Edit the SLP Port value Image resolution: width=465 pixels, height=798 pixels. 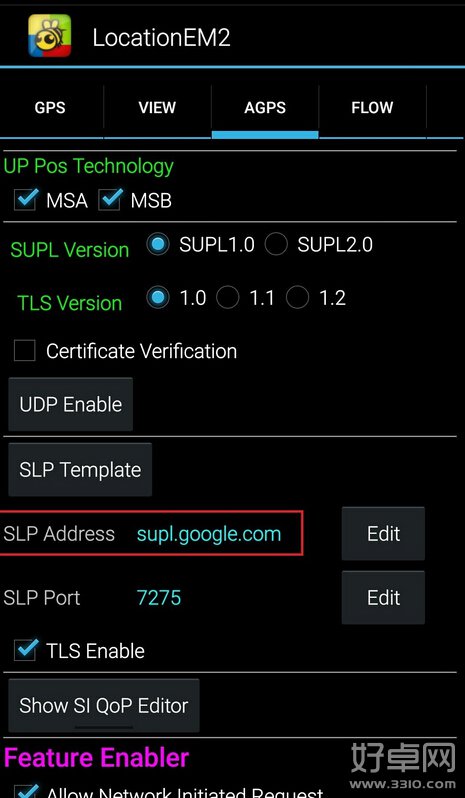(383, 597)
